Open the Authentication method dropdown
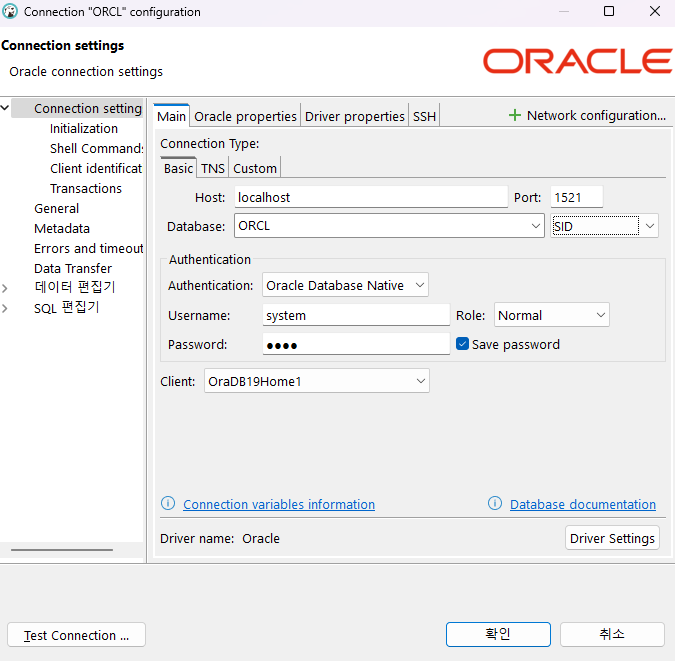 point(345,285)
